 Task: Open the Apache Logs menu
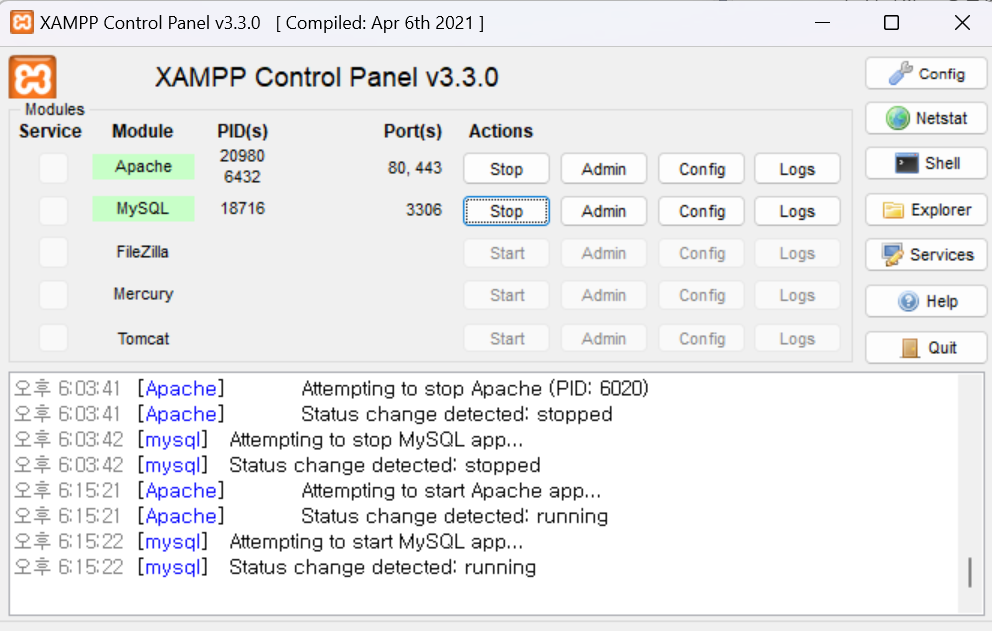797,169
